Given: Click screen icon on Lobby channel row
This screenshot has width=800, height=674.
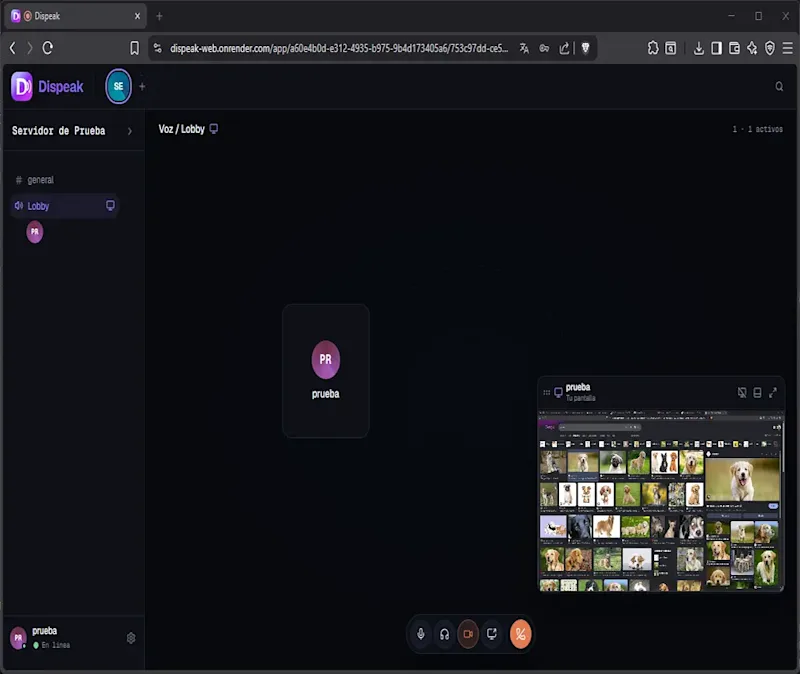Looking at the screenshot, I should click(110, 205).
